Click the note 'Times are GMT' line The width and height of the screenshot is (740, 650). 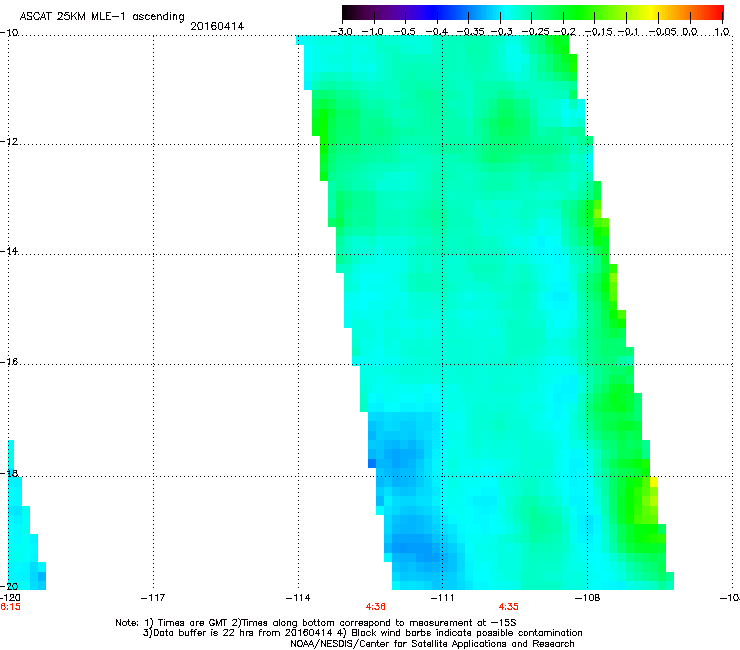pos(315,623)
